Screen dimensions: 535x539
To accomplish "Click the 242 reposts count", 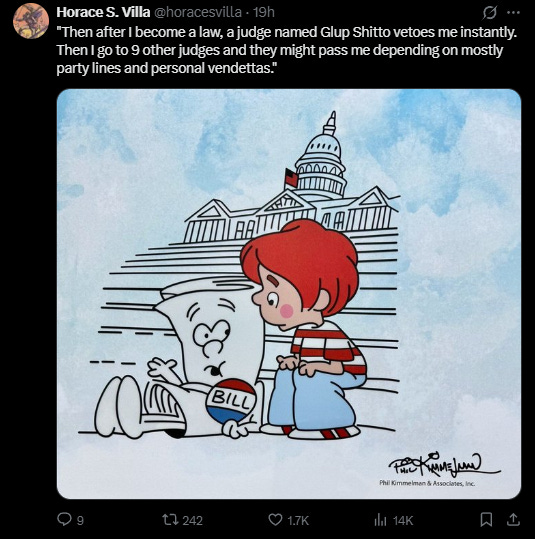I will click(193, 520).
